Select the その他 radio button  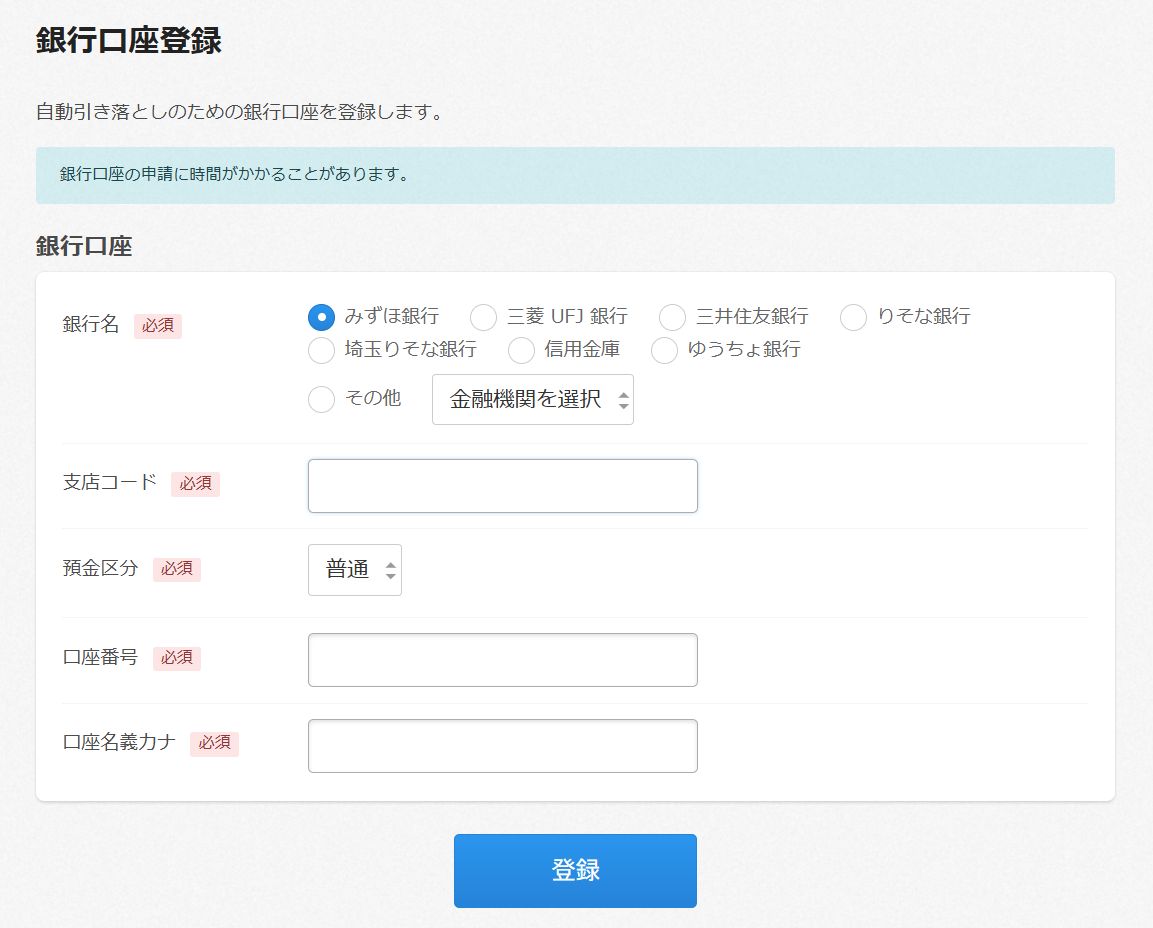321,398
